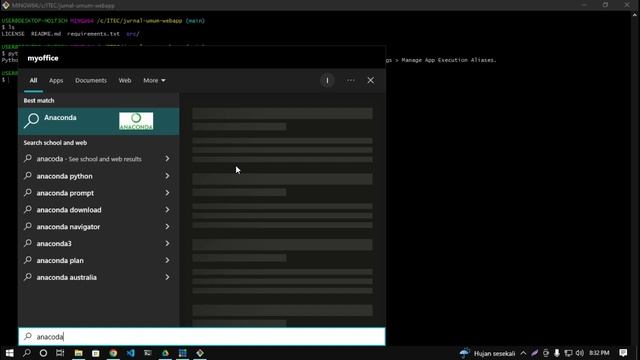Select the anaconda download suggestion
This screenshot has height=360, width=640.
click(98, 210)
